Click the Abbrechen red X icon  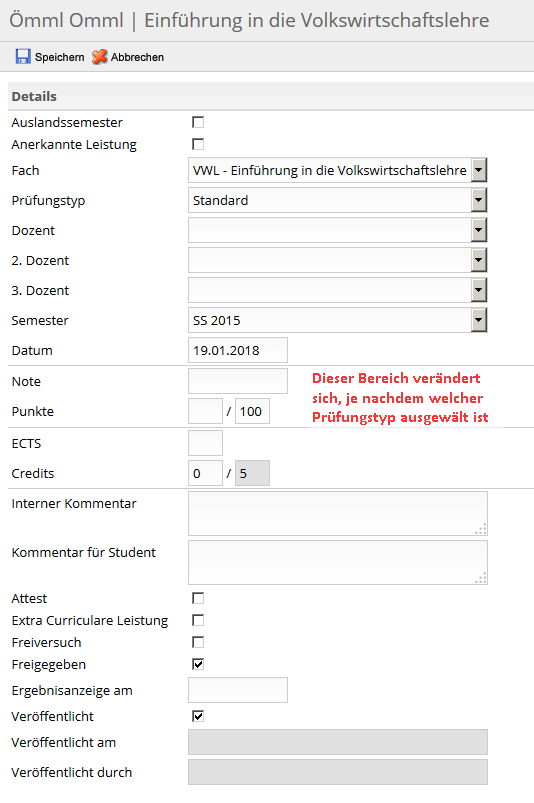point(100,56)
